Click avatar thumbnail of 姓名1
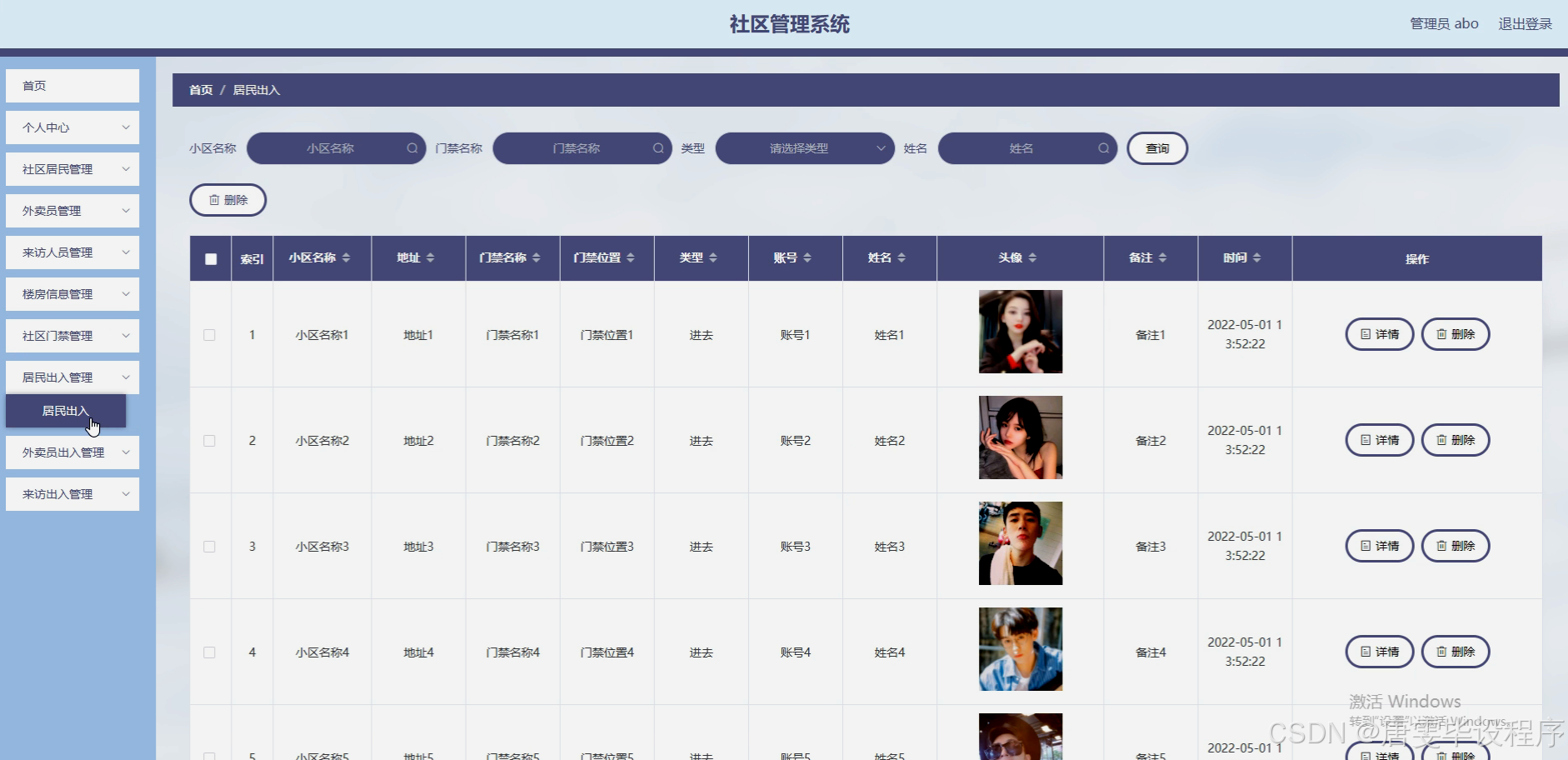Viewport: 1568px width, 760px height. pos(1021,332)
